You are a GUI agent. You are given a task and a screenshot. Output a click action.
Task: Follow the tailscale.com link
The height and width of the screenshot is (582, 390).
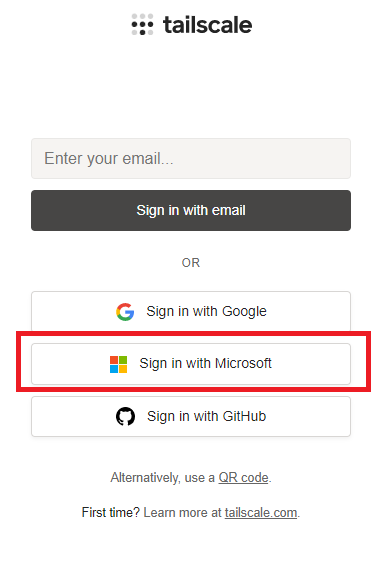coord(261,513)
